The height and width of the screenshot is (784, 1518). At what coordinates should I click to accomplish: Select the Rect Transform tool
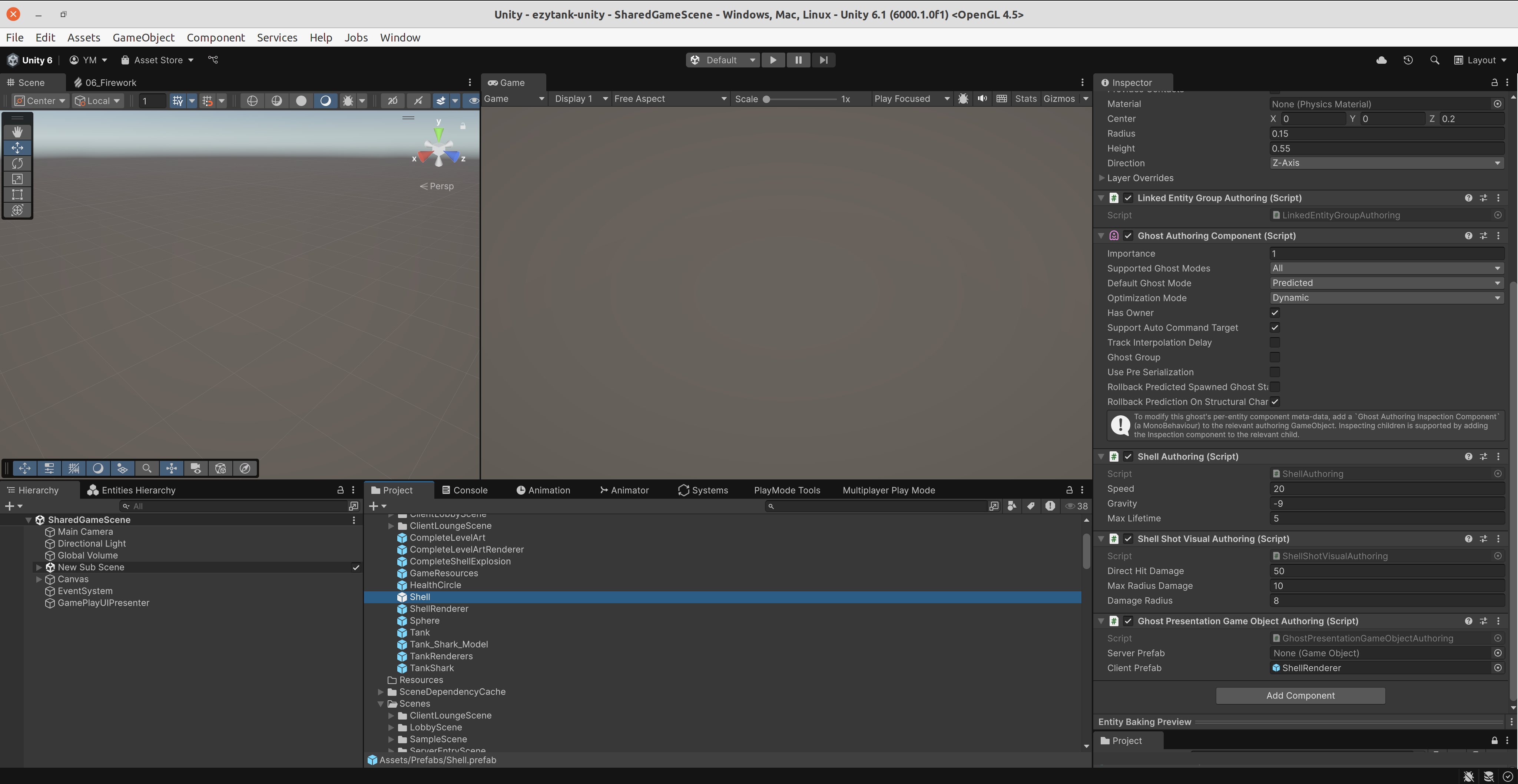(x=17, y=195)
